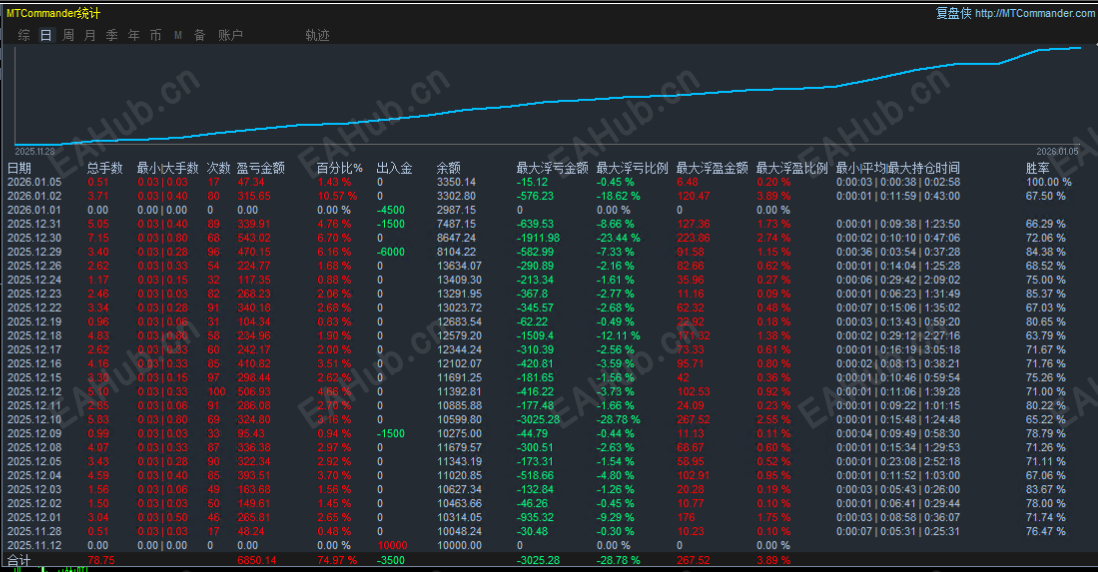Click the 盈亏金额 column header

click(x=260, y=168)
